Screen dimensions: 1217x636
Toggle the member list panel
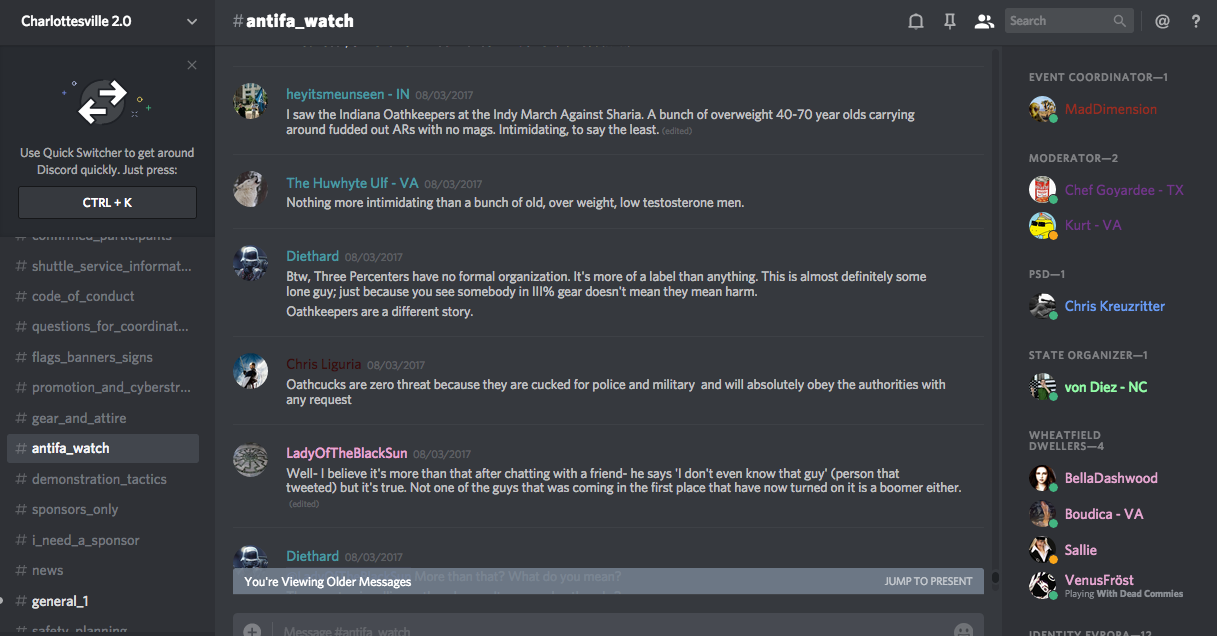[x=984, y=21]
